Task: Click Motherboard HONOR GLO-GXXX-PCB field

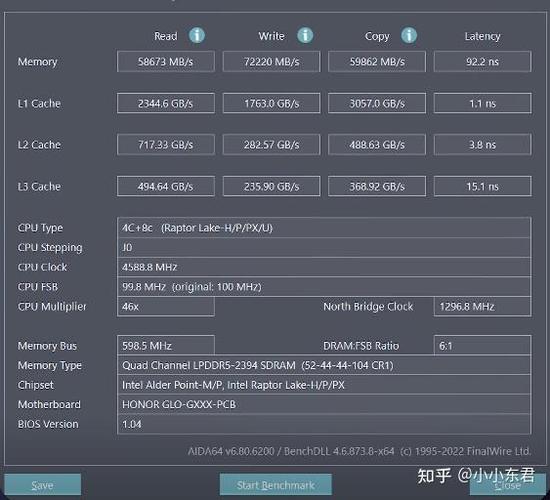Action: click(x=324, y=405)
